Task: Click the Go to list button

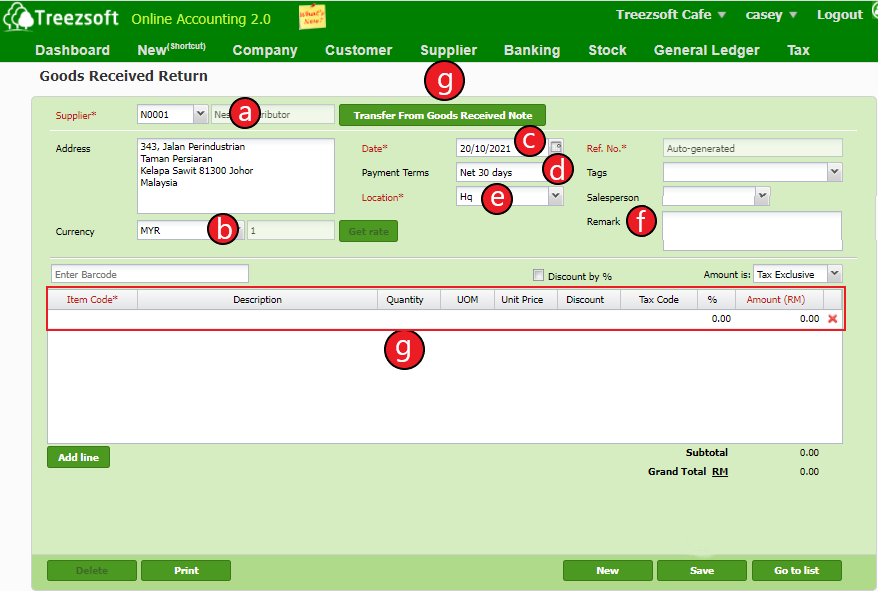Action: click(796, 570)
